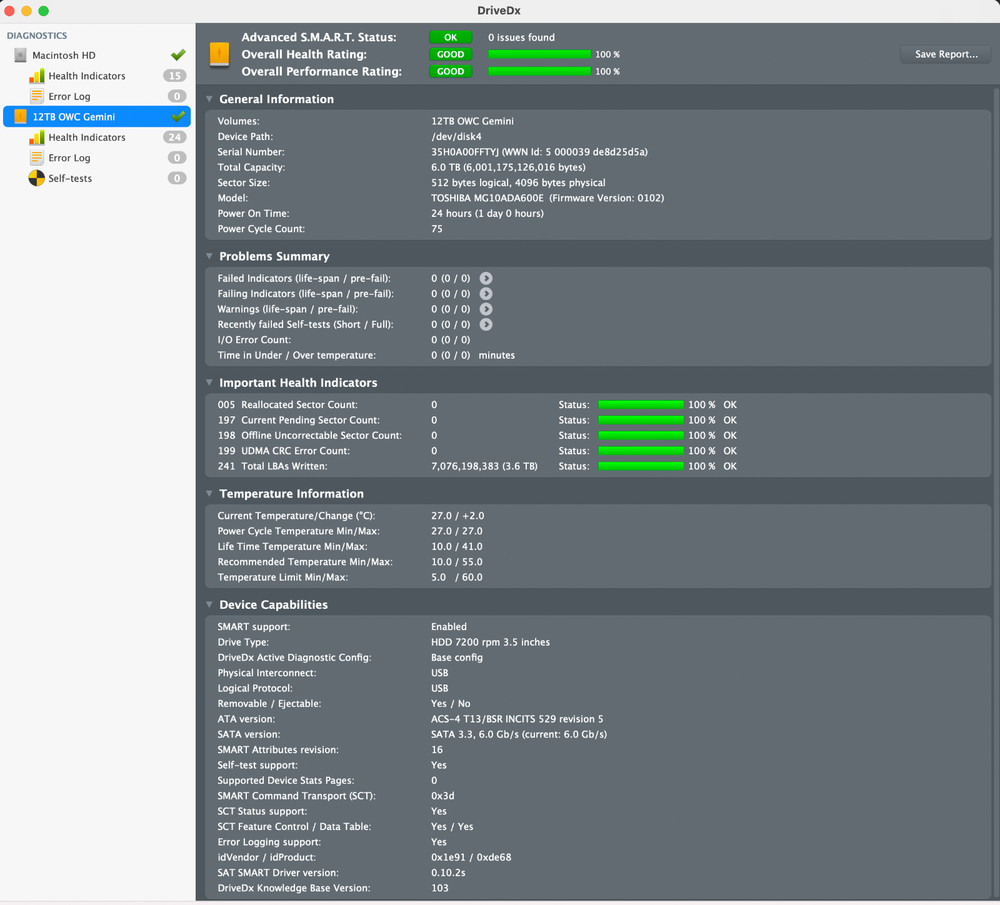The height and width of the screenshot is (905, 1000).
Task: Click Reallocated Sector Count status bar
Action: tap(641, 405)
